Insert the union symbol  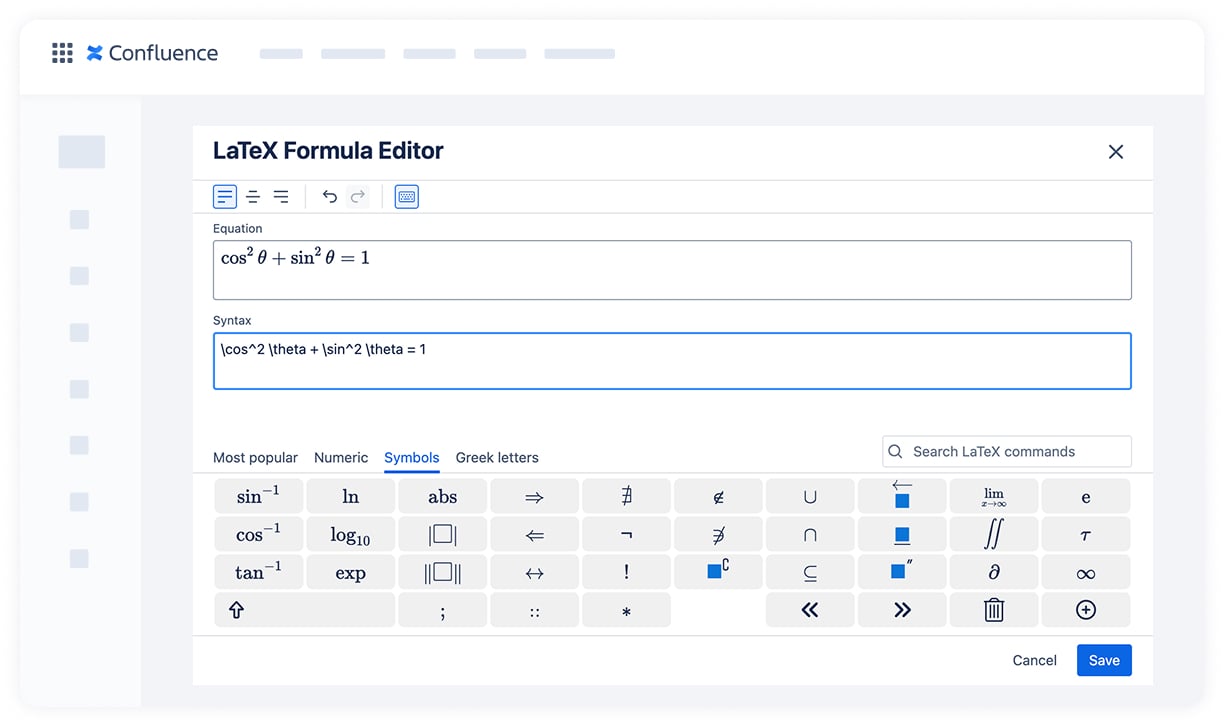(x=810, y=496)
